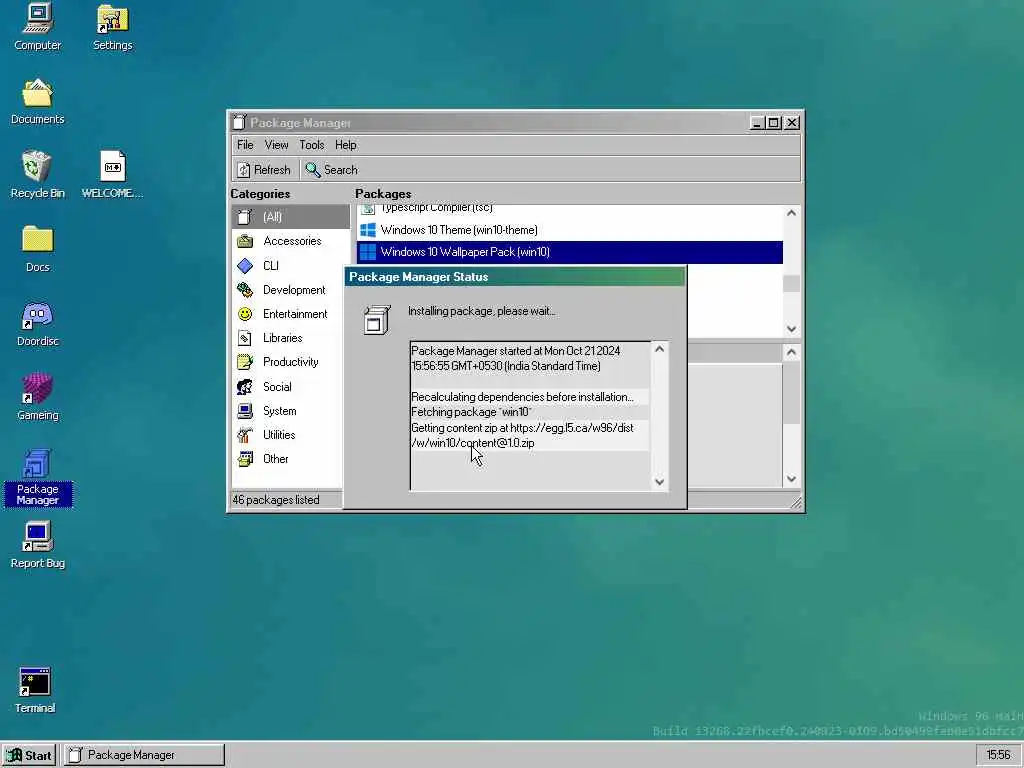
Task: Open the Help menu
Action: pyautogui.click(x=345, y=145)
